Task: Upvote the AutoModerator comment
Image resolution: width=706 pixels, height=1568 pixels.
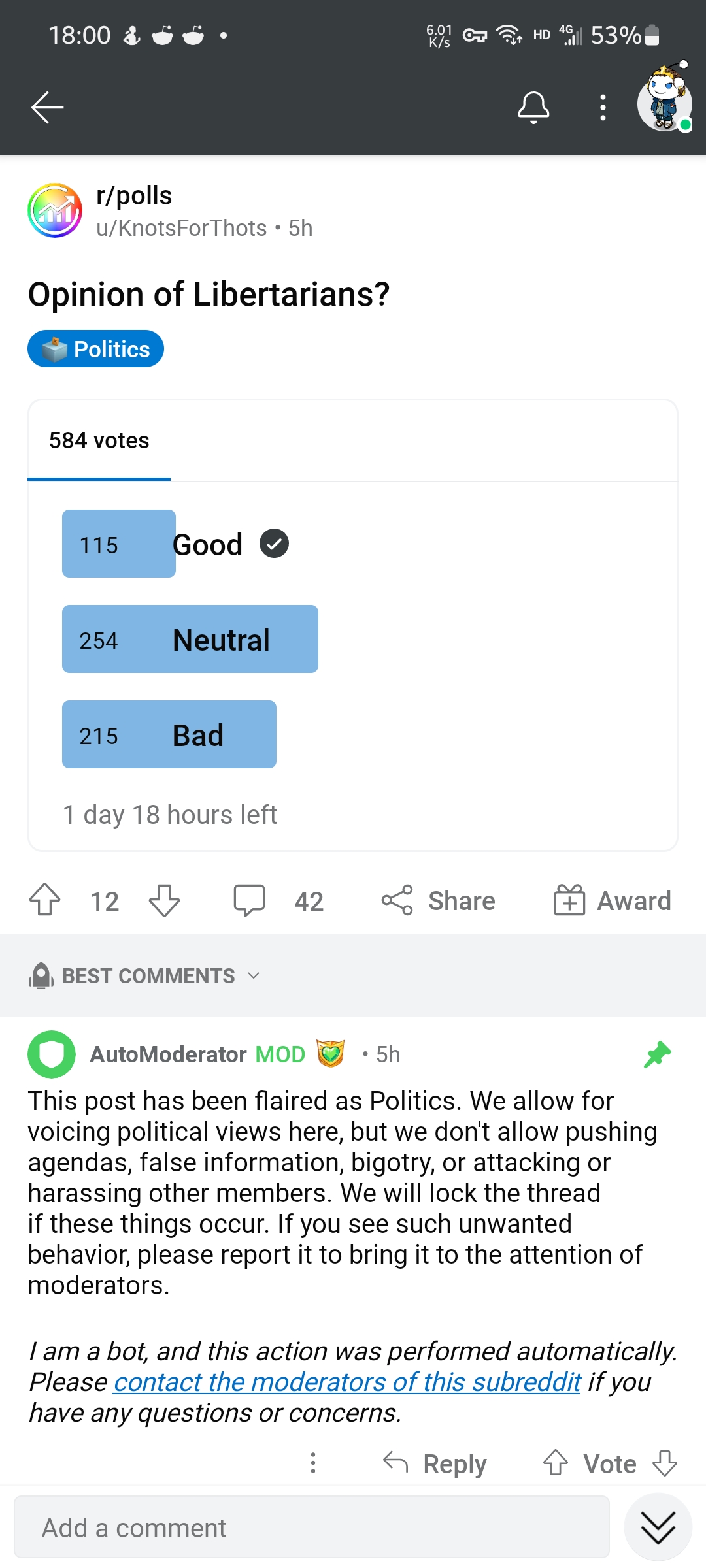Action: coord(556,1463)
